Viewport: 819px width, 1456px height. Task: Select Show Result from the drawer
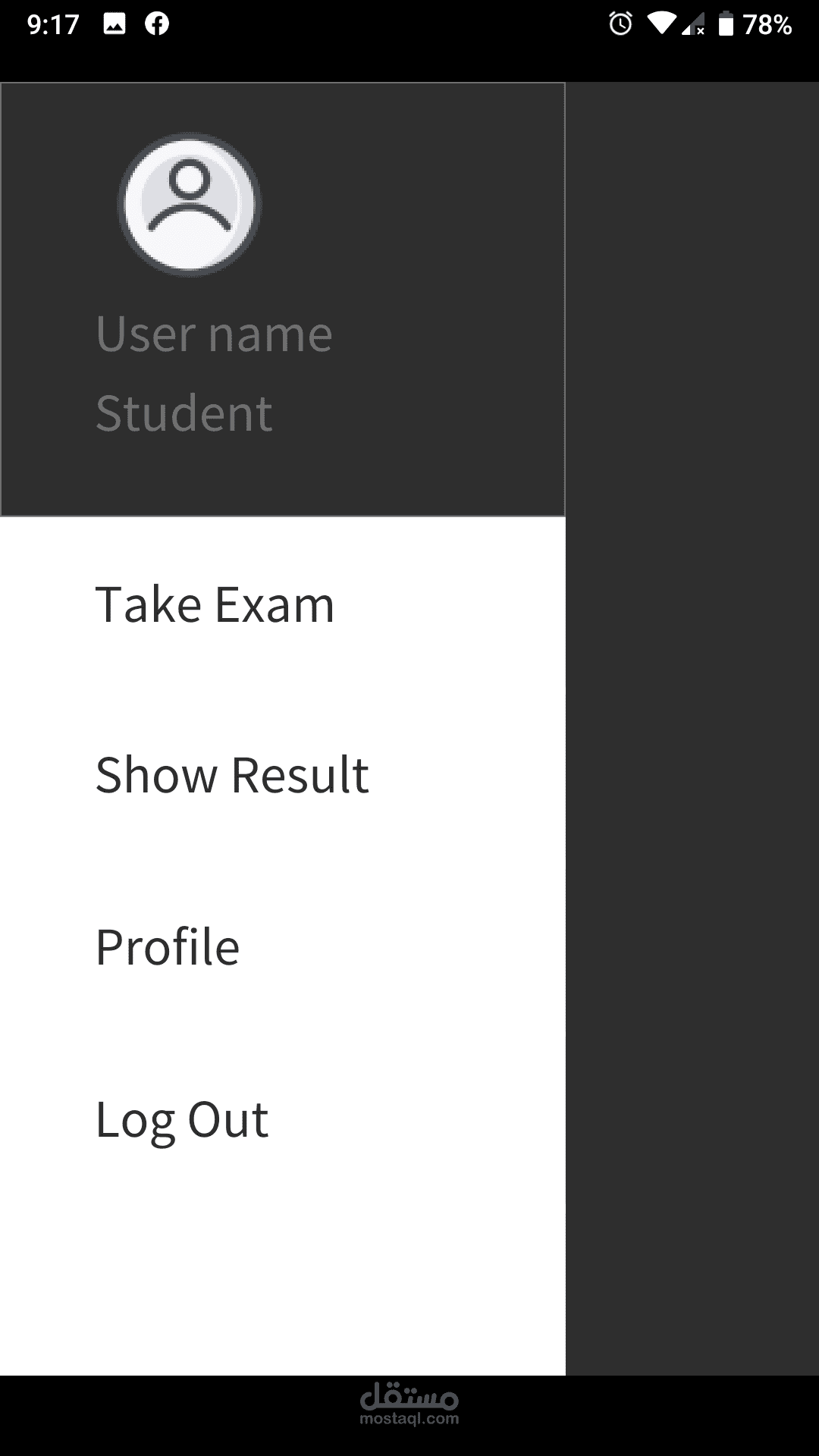click(x=232, y=775)
